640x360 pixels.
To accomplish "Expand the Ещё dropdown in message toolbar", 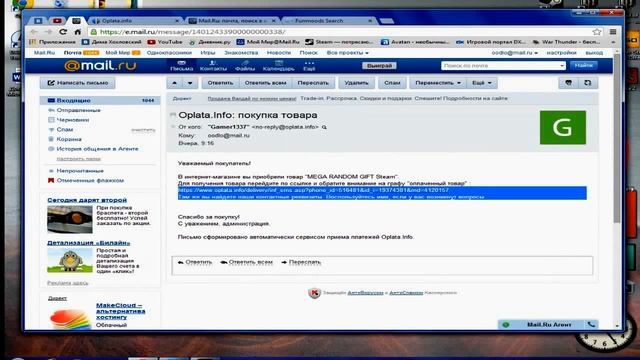I will coord(482,83).
